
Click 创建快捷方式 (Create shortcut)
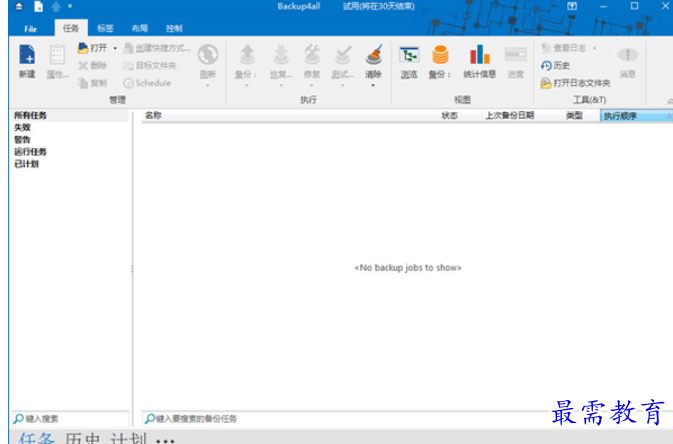pyautogui.click(x=157, y=48)
